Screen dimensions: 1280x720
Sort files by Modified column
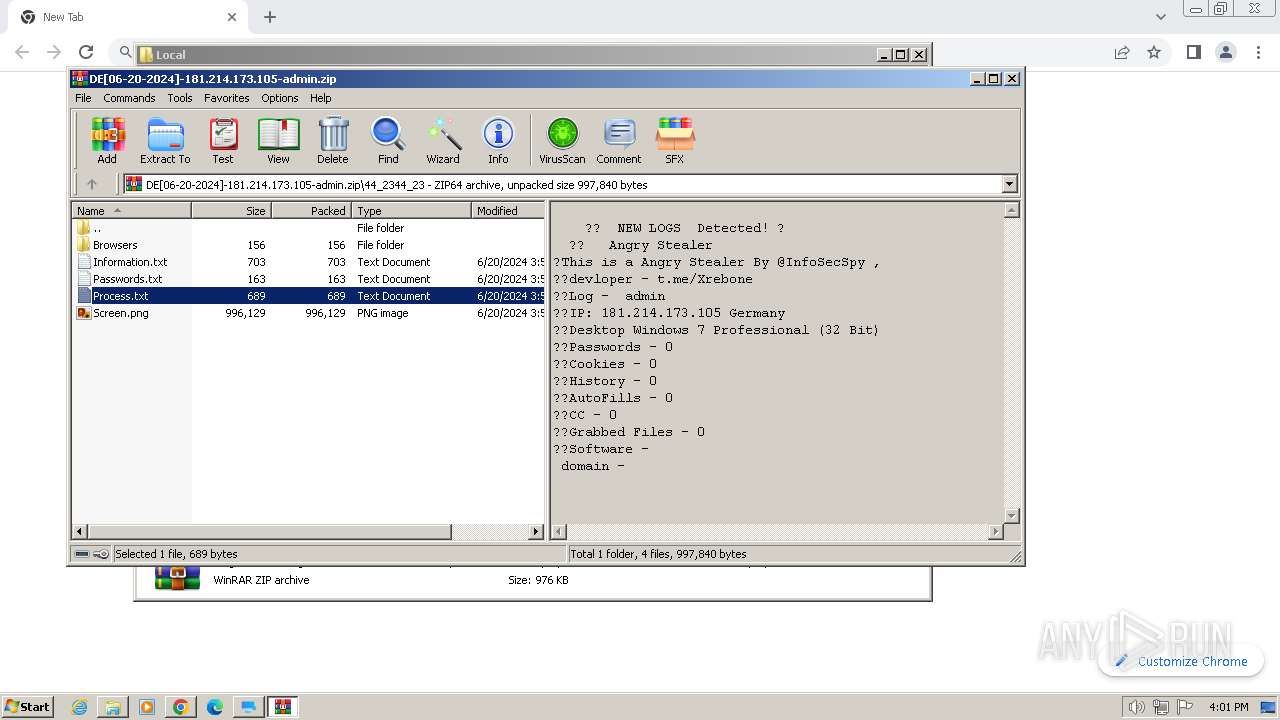508,211
